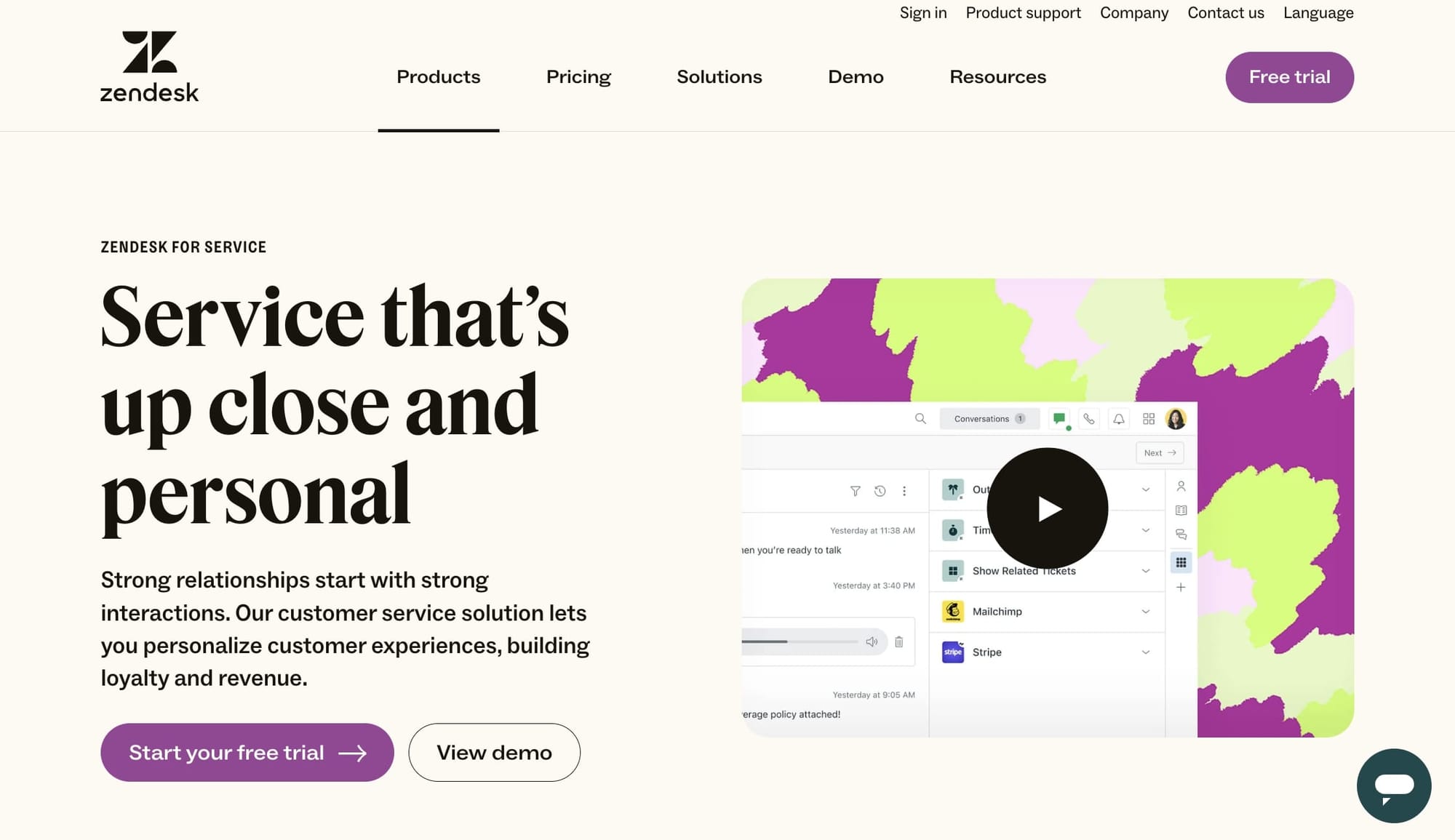The image size is (1455, 840).
Task: Click the trash icon next to the voice message
Action: (899, 641)
